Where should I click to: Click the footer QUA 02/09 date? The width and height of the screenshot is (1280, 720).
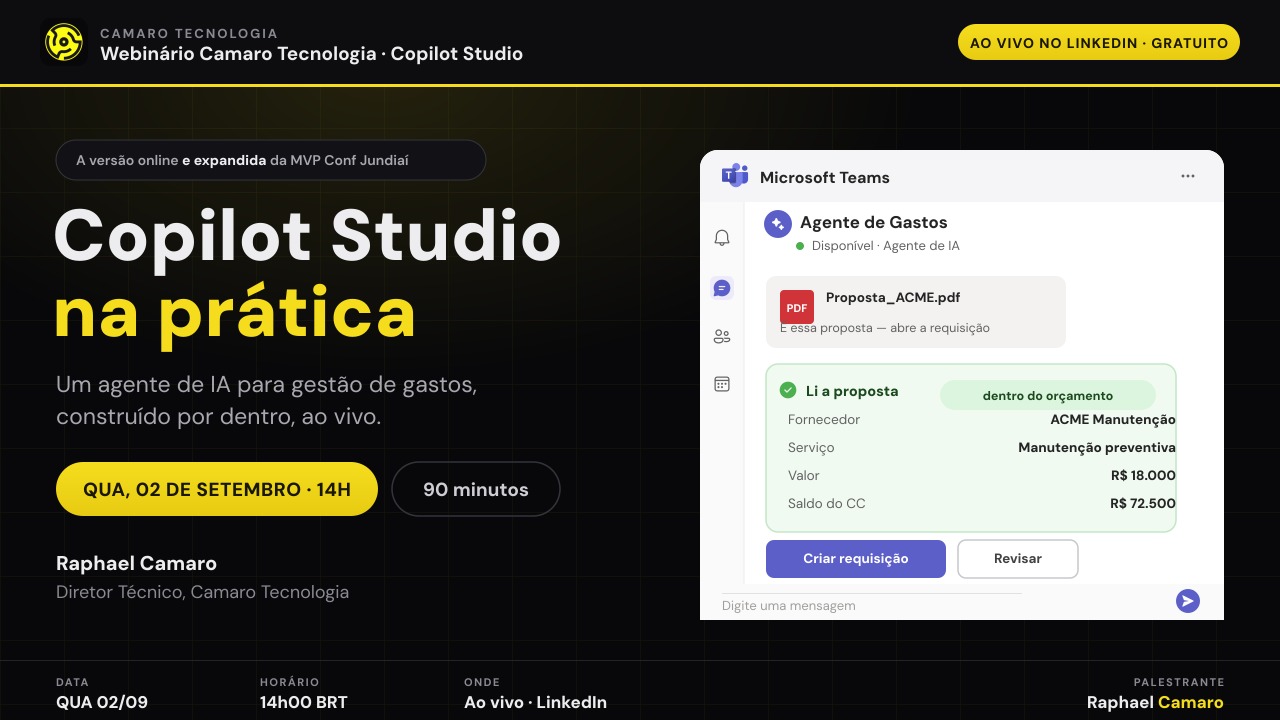(x=102, y=702)
